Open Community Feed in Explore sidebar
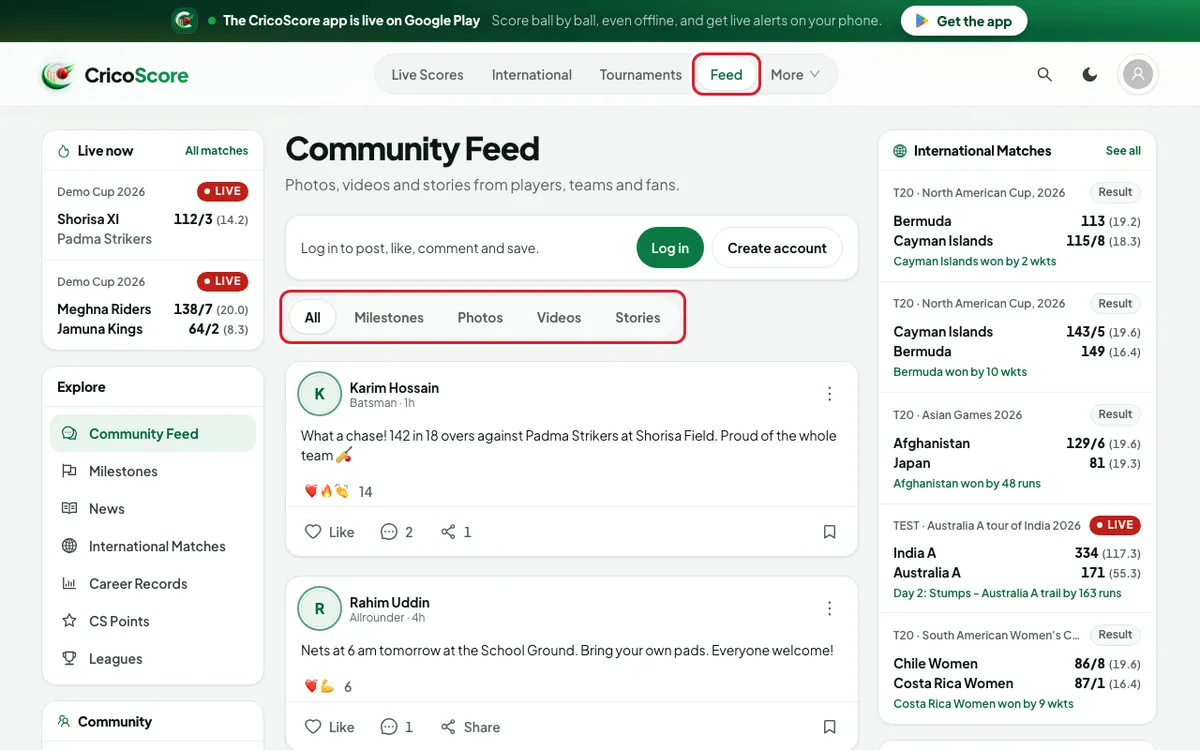 153,434
